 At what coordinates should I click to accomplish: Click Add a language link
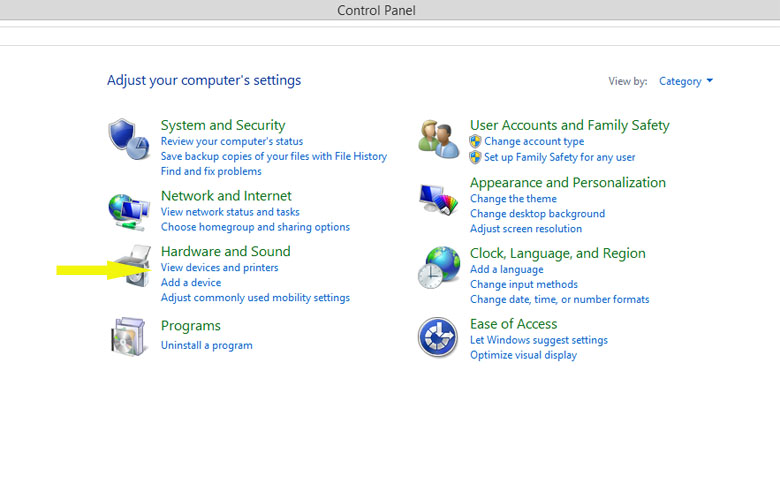pyautogui.click(x=506, y=270)
